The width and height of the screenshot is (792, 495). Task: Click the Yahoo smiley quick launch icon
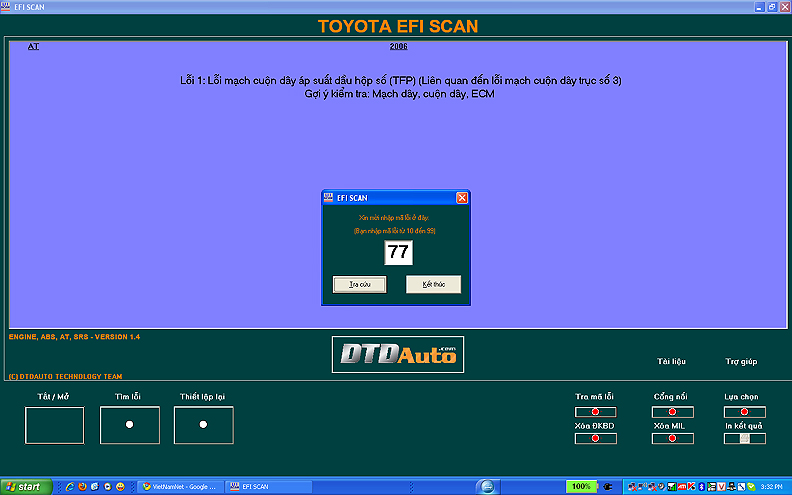tap(120, 486)
